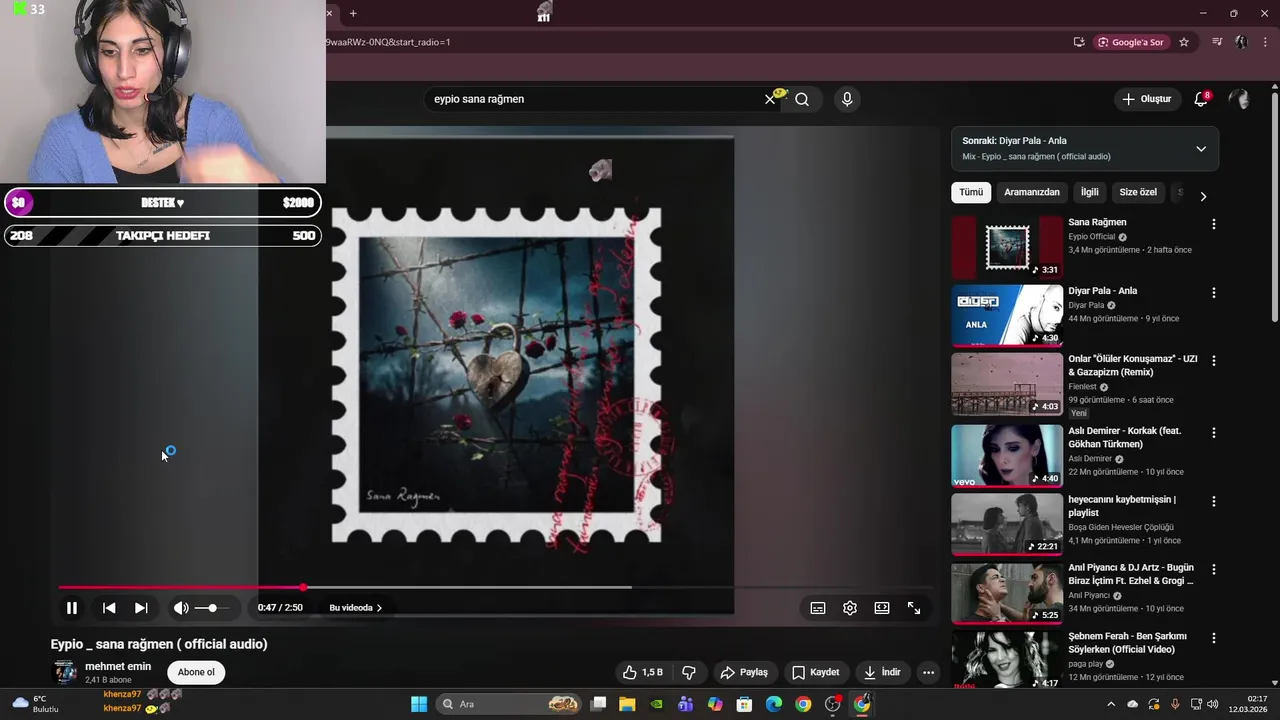Save video with Kaydet button
This screenshot has height=720, width=1280.
tap(816, 672)
